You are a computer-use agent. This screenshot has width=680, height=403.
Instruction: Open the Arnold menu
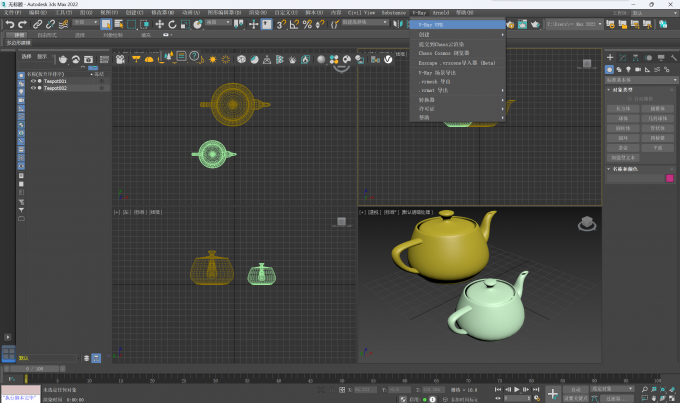(441, 13)
